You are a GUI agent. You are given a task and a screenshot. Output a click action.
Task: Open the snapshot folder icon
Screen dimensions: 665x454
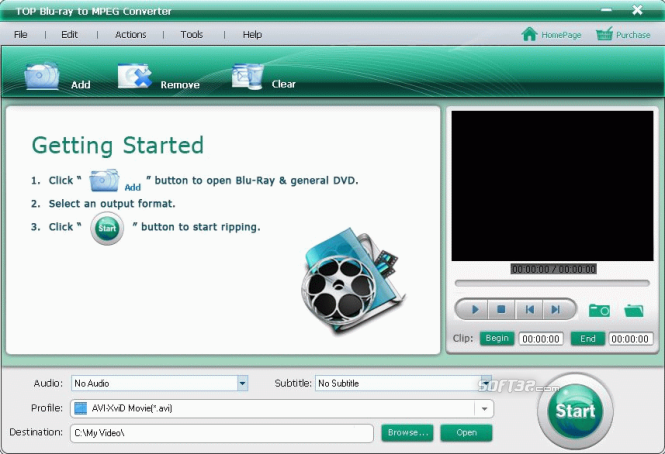point(634,310)
